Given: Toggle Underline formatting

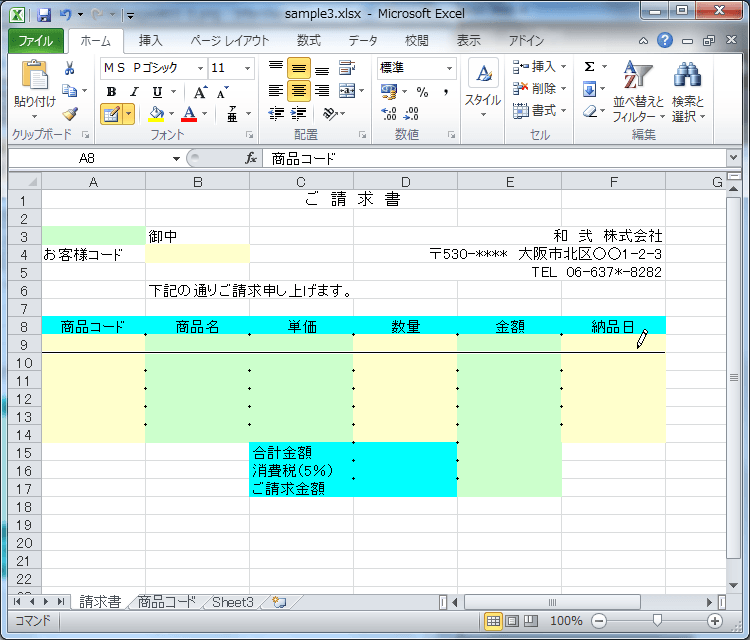Looking at the screenshot, I should tap(157, 91).
